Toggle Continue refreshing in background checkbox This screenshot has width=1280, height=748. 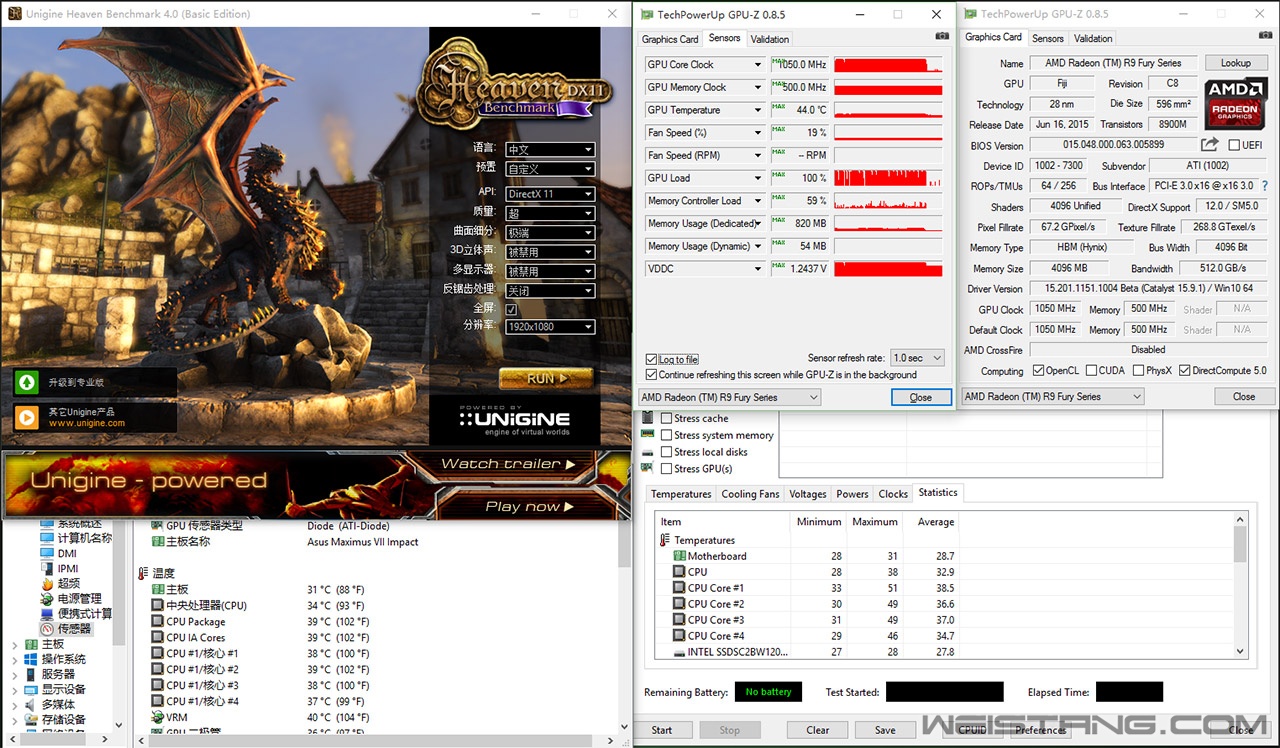point(652,374)
